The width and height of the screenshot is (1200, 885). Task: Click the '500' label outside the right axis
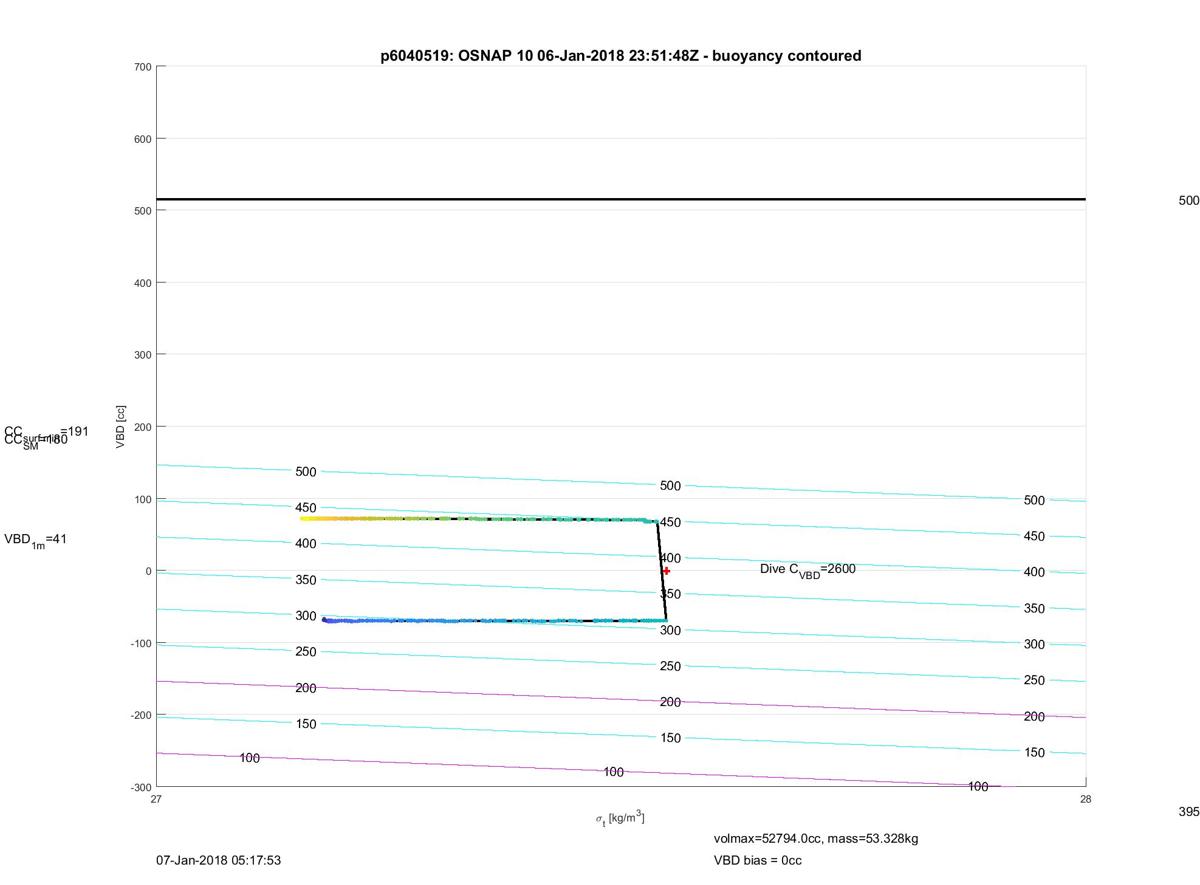[1188, 200]
